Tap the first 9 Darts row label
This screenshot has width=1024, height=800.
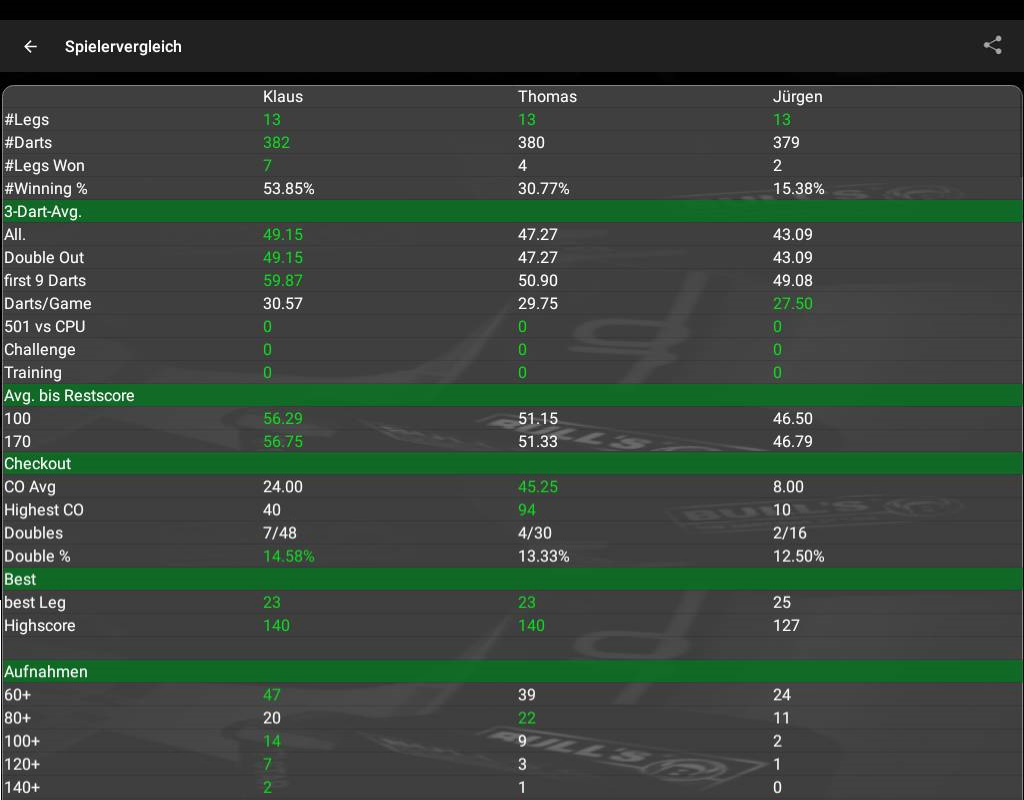tap(45, 281)
